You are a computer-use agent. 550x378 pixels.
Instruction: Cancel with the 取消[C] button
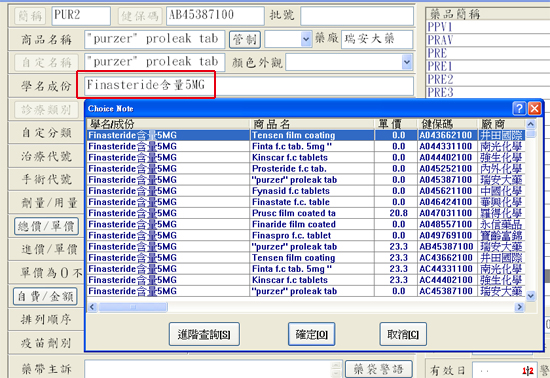coord(403,334)
